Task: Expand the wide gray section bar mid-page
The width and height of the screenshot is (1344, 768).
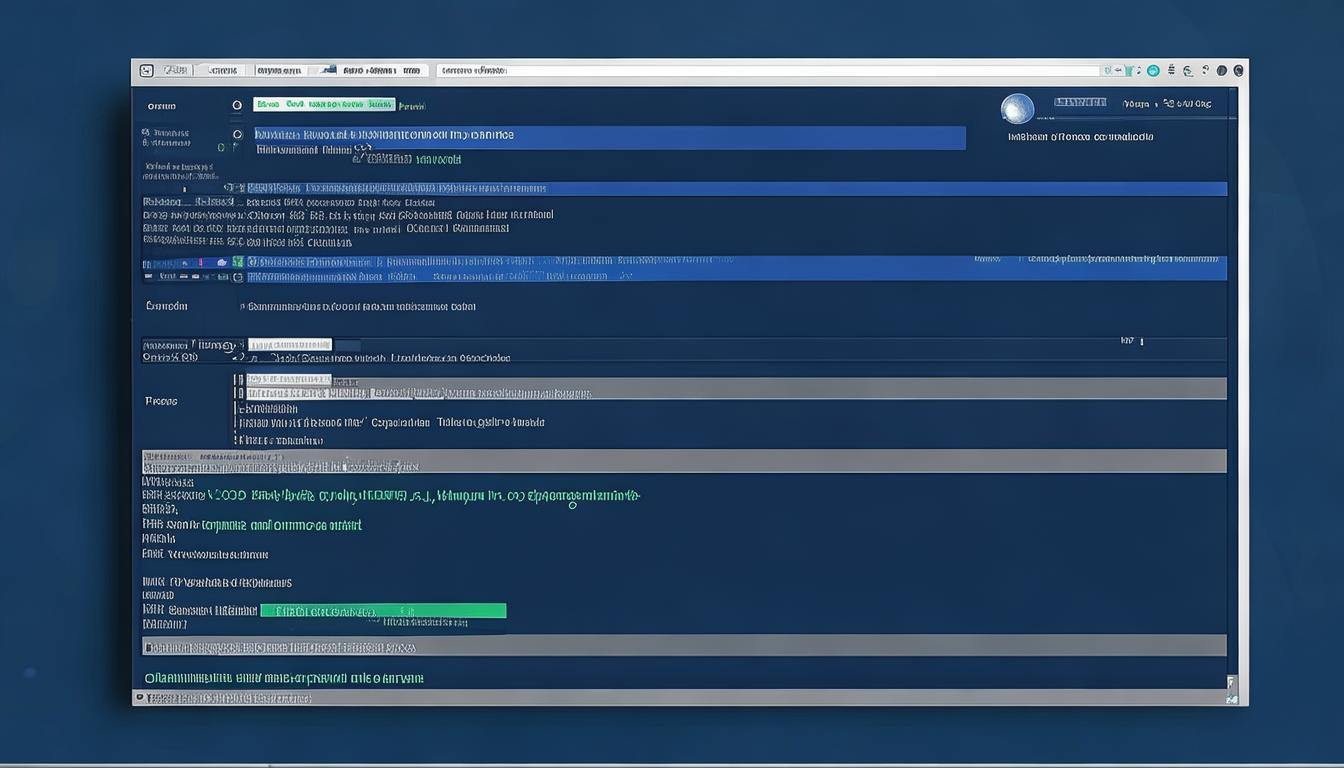Action: pos(684,461)
